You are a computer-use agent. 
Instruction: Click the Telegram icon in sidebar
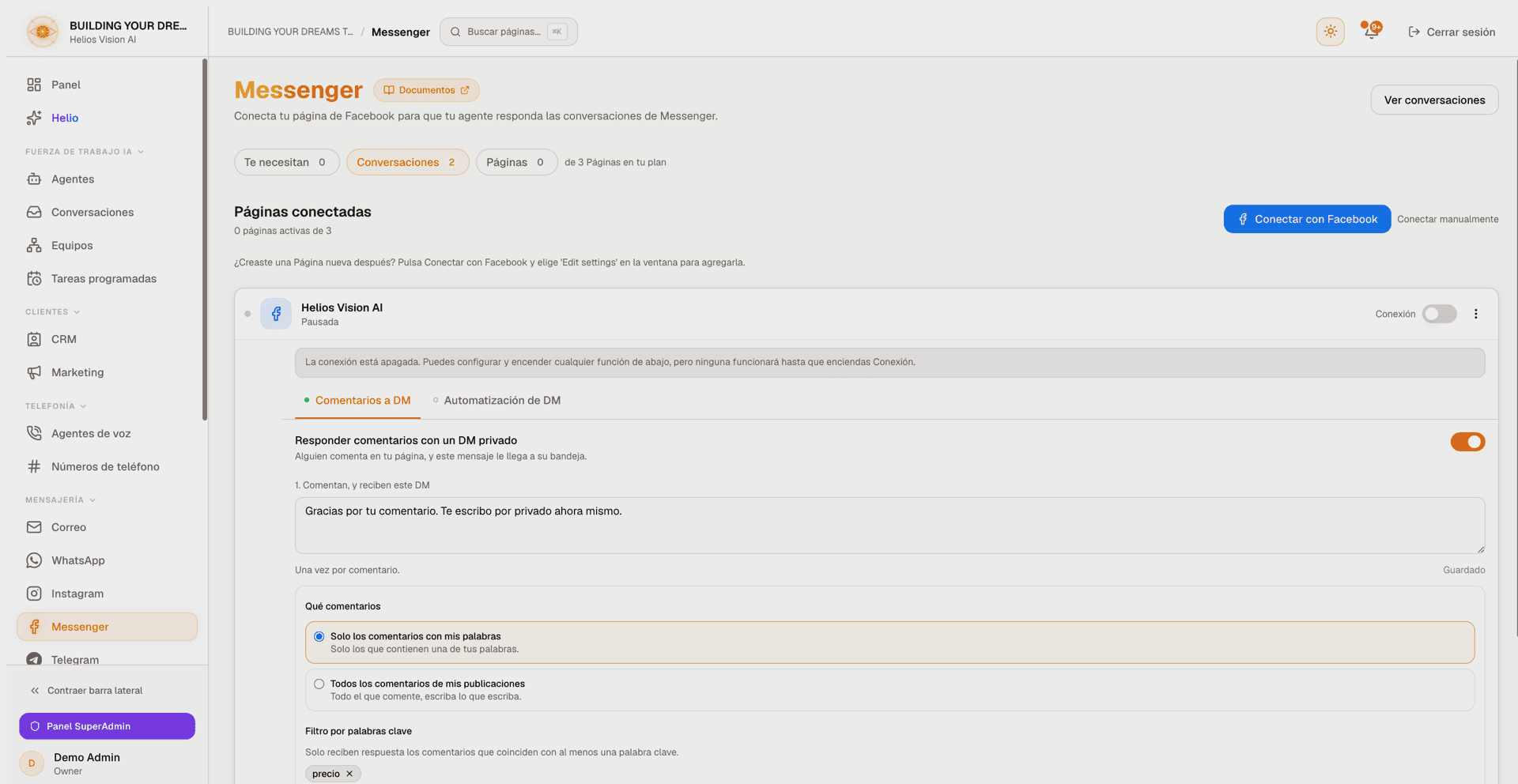click(34, 659)
